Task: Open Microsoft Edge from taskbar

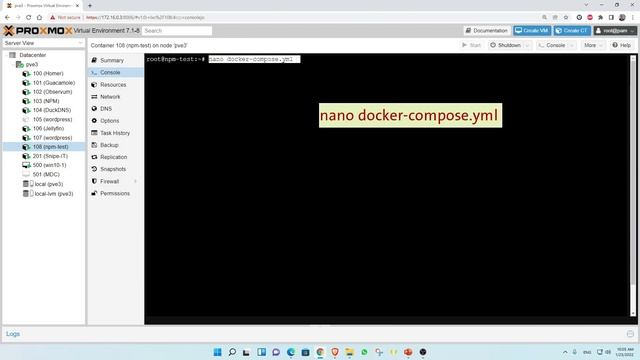Action: tap(291, 352)
